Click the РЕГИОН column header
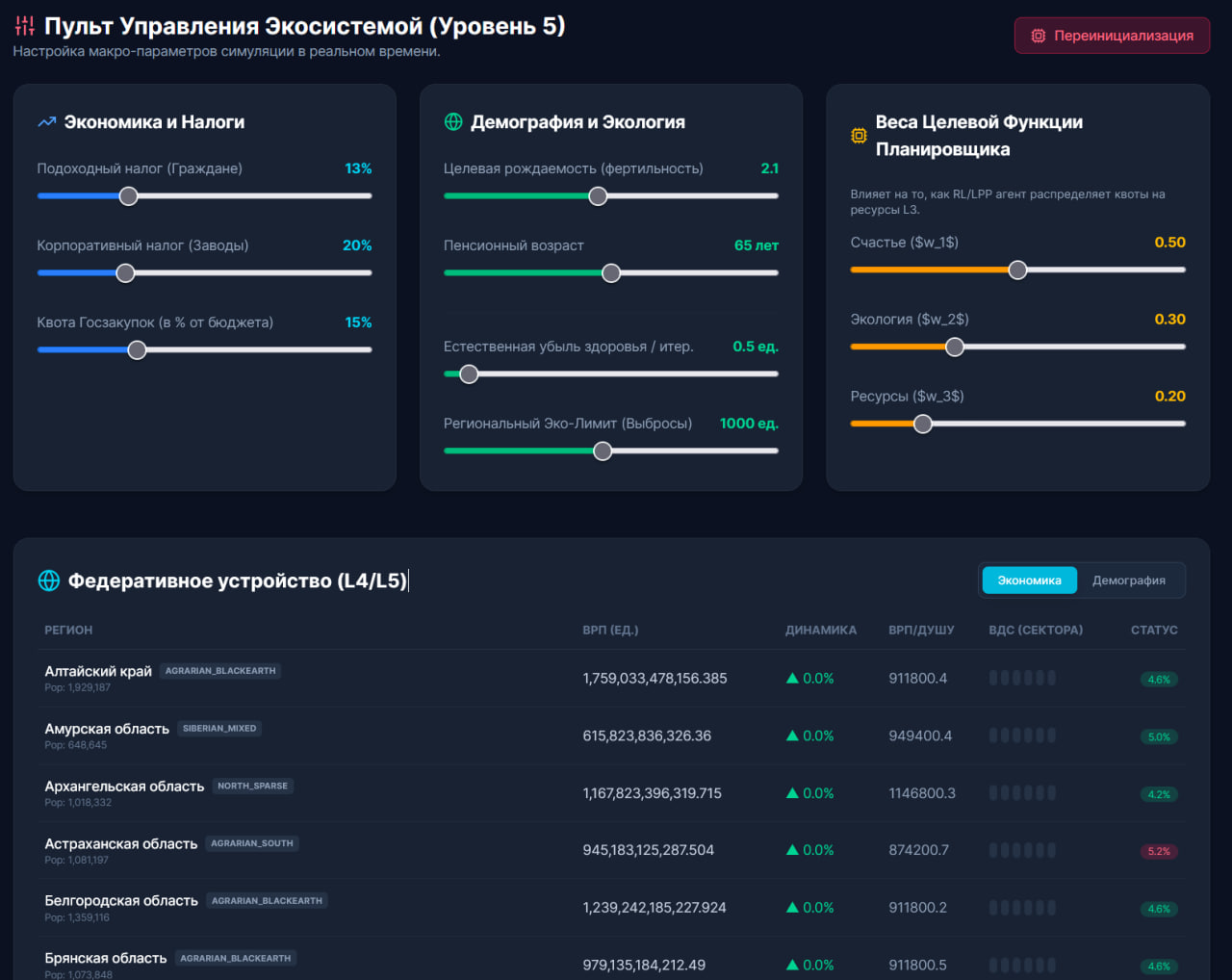 pyautogui.click(x=68, y=630)
